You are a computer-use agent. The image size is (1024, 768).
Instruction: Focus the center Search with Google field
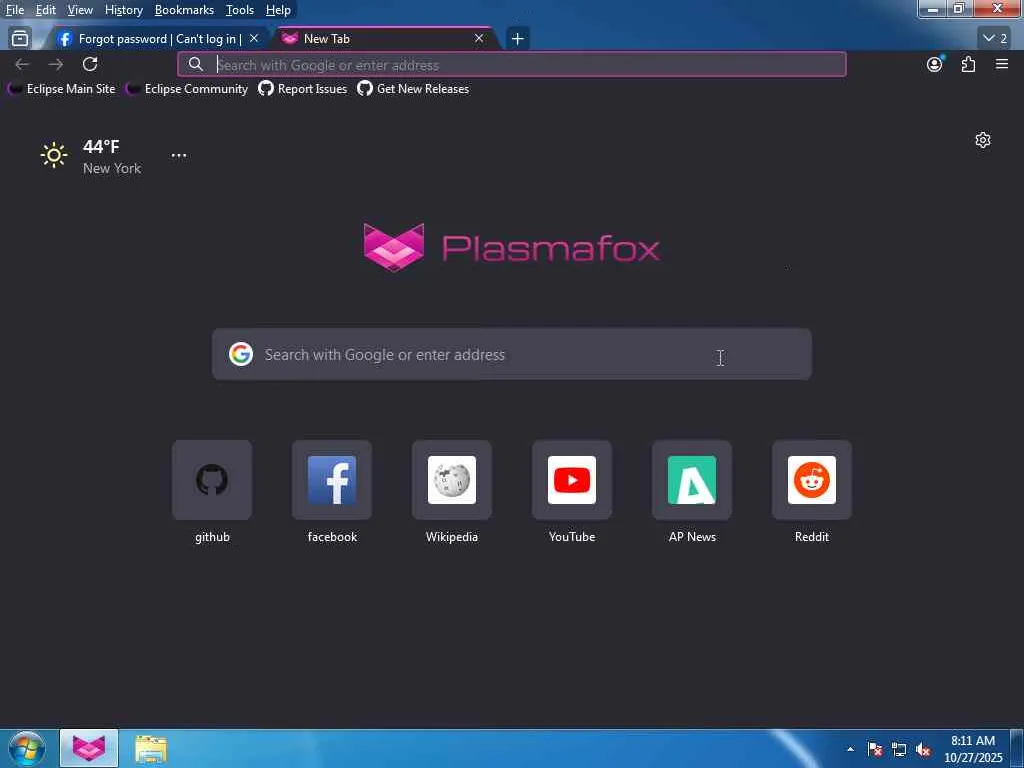[x=512, y=354]
